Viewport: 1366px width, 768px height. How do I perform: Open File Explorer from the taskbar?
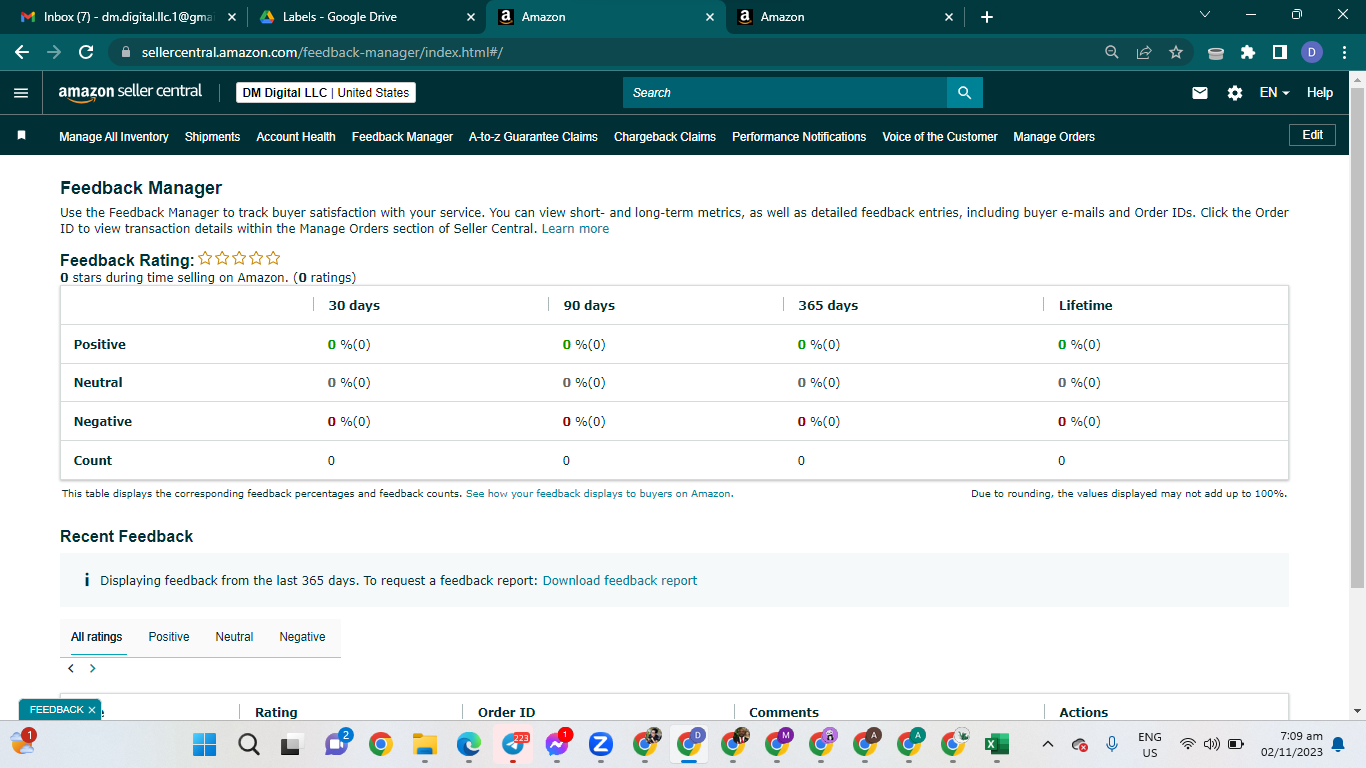pyautogui.click(x=425, y=744)
